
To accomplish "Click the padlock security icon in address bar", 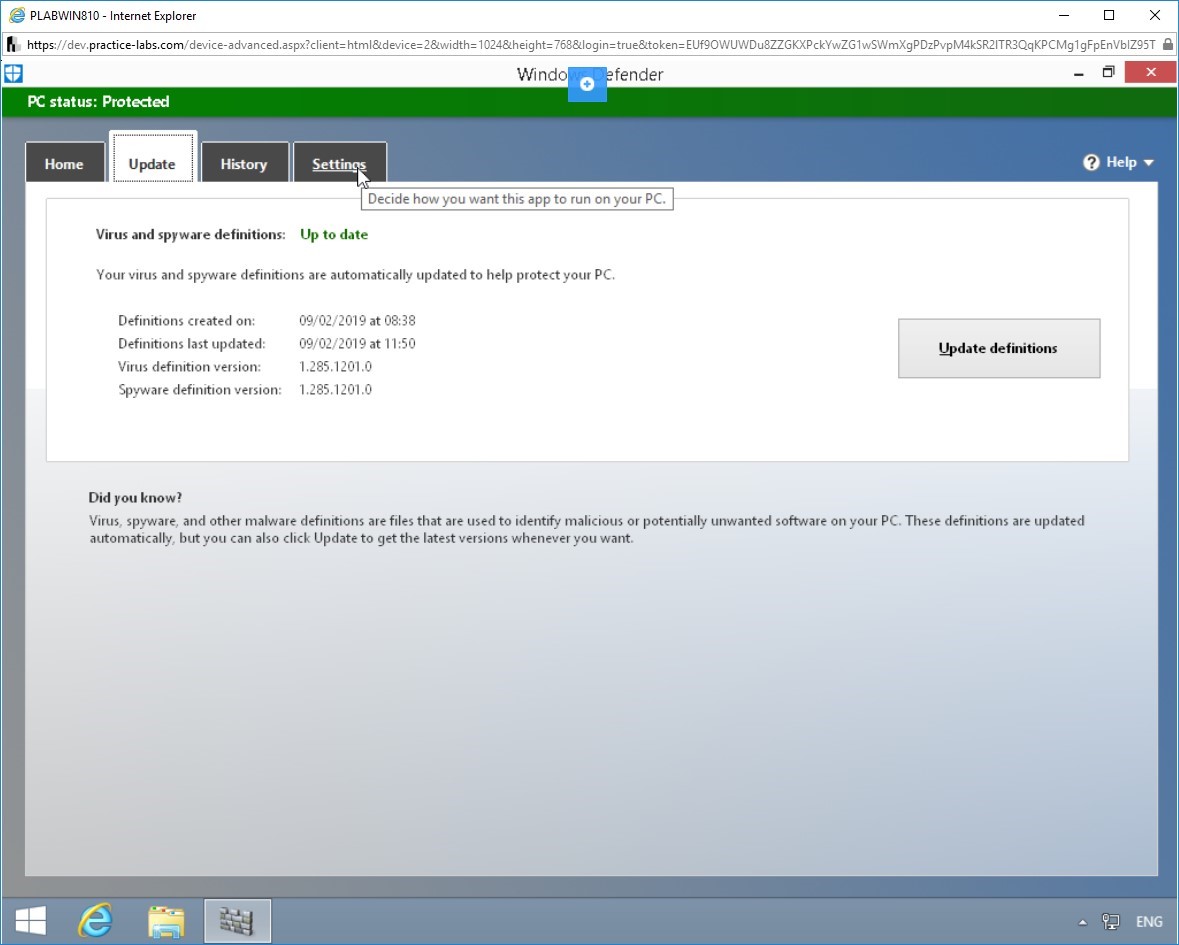I will tap(1168, 45).
